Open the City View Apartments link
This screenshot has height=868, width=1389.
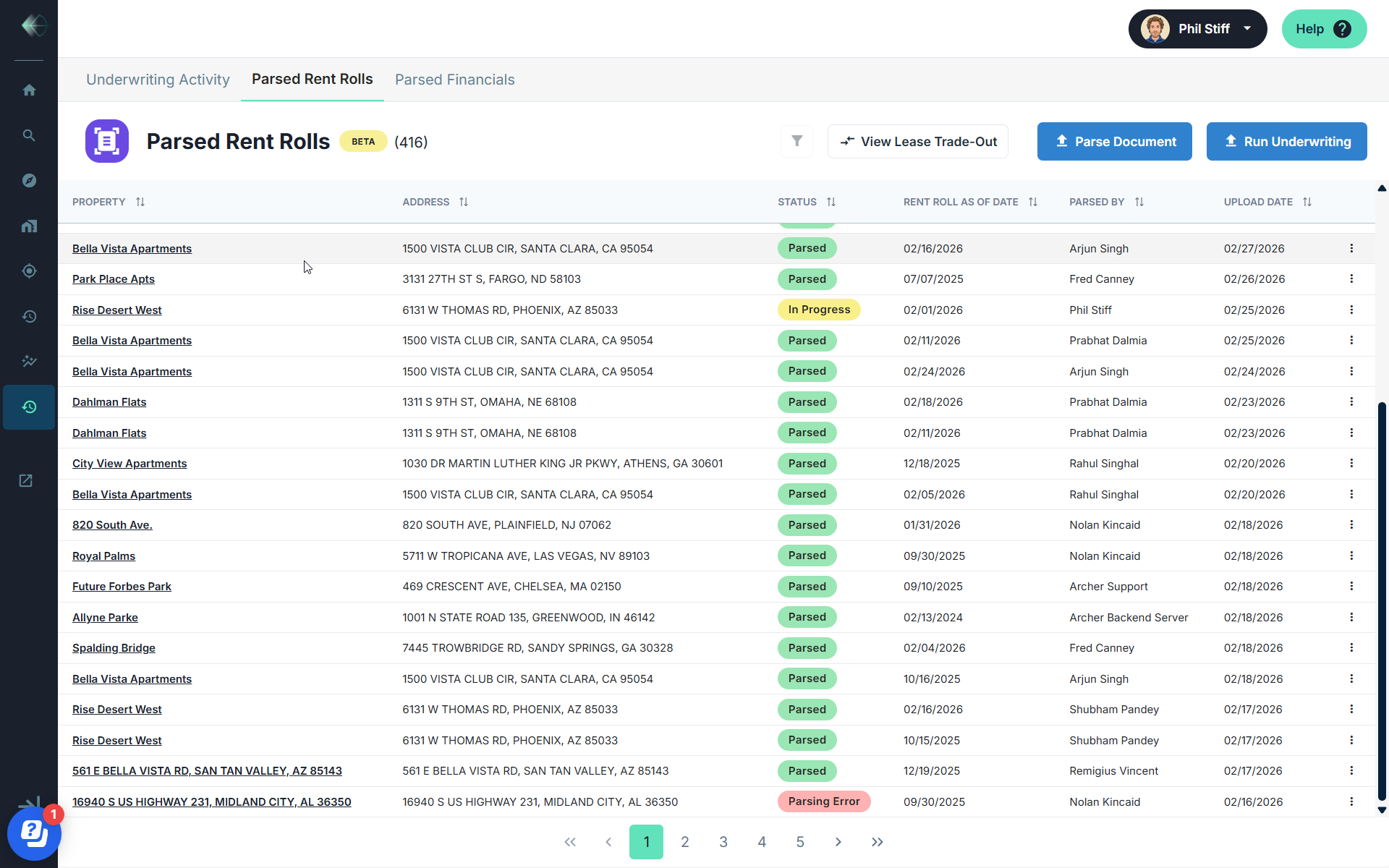pos(129,464)
